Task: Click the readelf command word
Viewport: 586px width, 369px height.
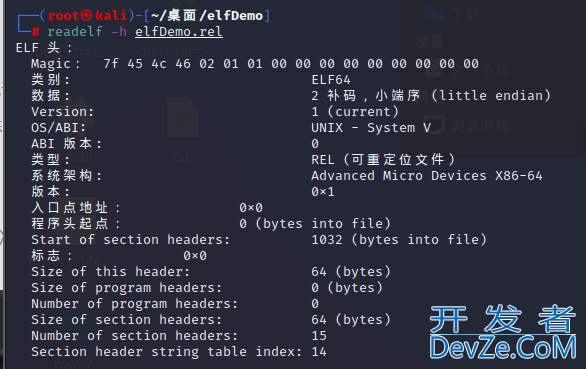Action: pos(75,32)
